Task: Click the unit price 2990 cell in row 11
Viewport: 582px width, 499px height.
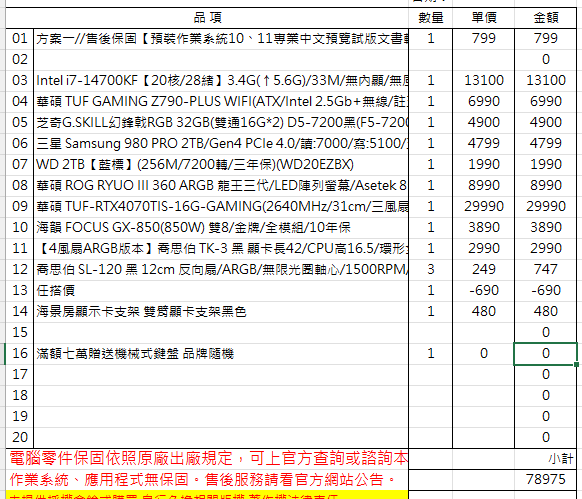Action: tap(484, 248)
